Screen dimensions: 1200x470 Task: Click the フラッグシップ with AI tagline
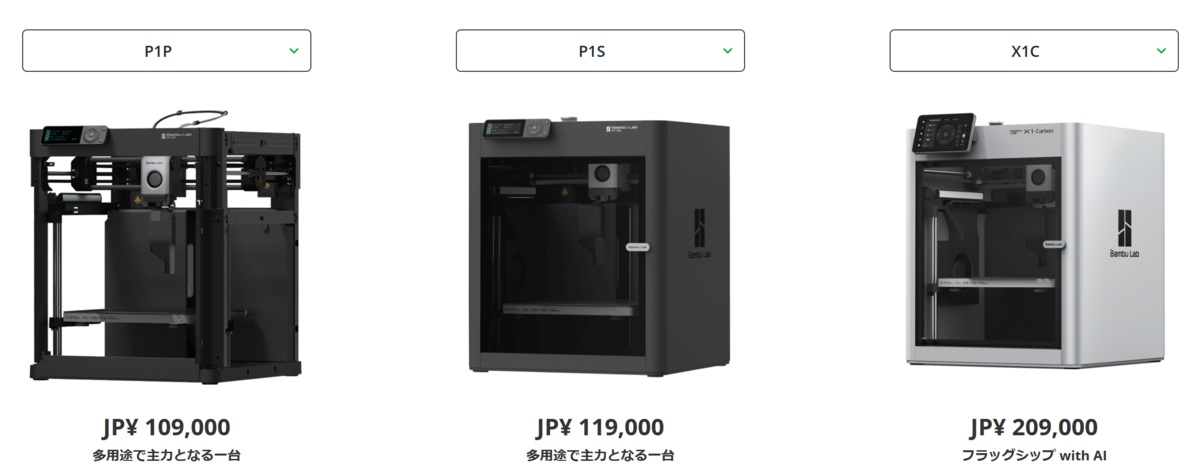click(1034, 455)
